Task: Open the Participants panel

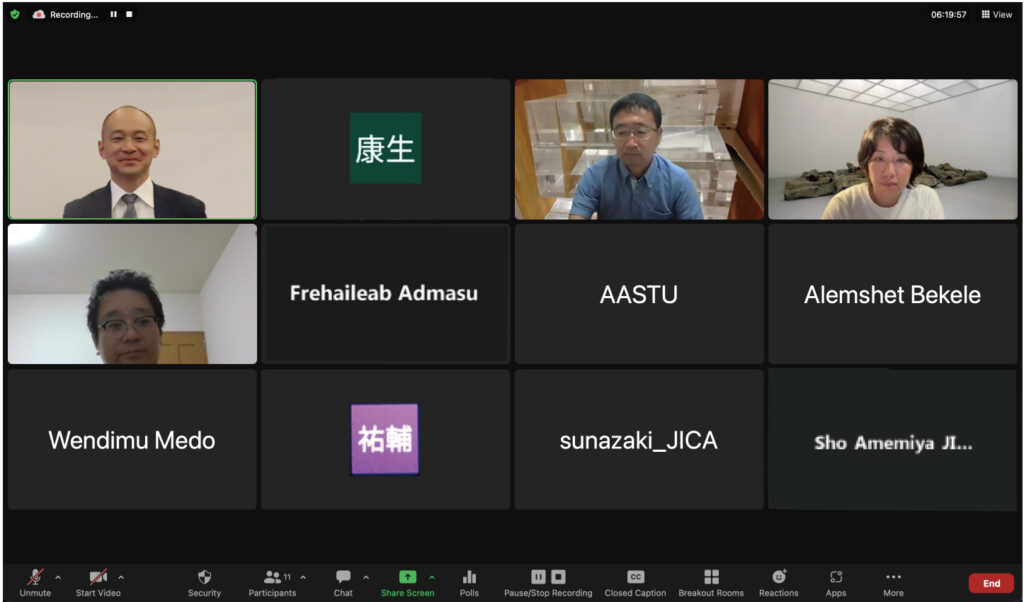Action: pos(272,578)
